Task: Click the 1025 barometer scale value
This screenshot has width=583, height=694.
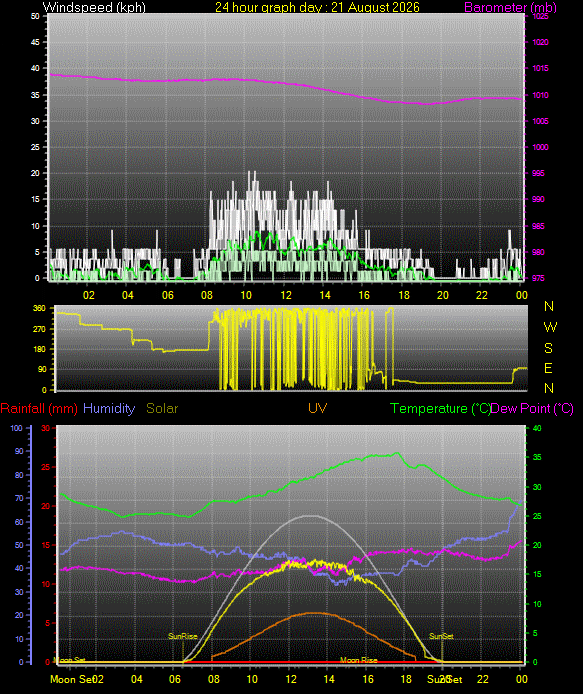Action: tap(540, 16)
